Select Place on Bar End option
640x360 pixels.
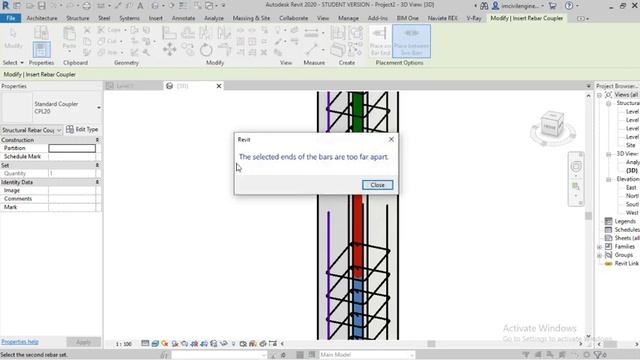pyautogui.click(x=380, y=41)
